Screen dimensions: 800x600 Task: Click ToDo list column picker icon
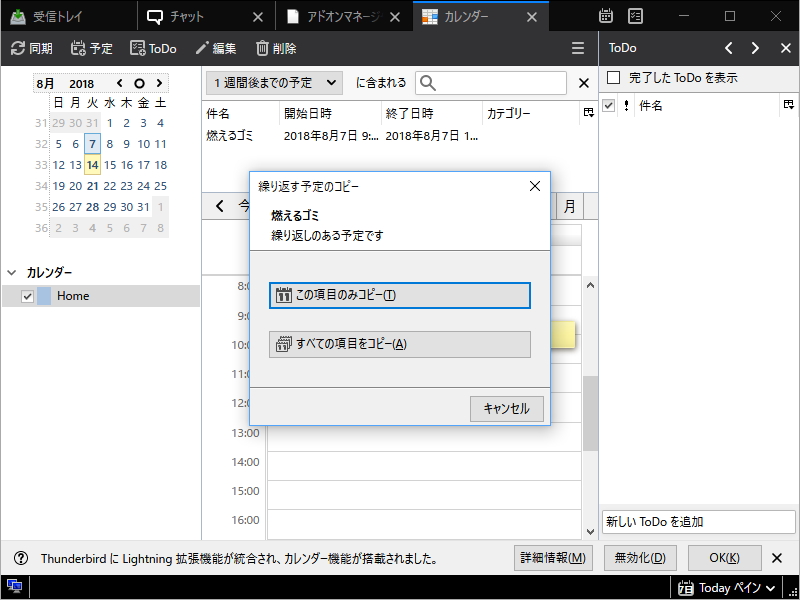789,105
